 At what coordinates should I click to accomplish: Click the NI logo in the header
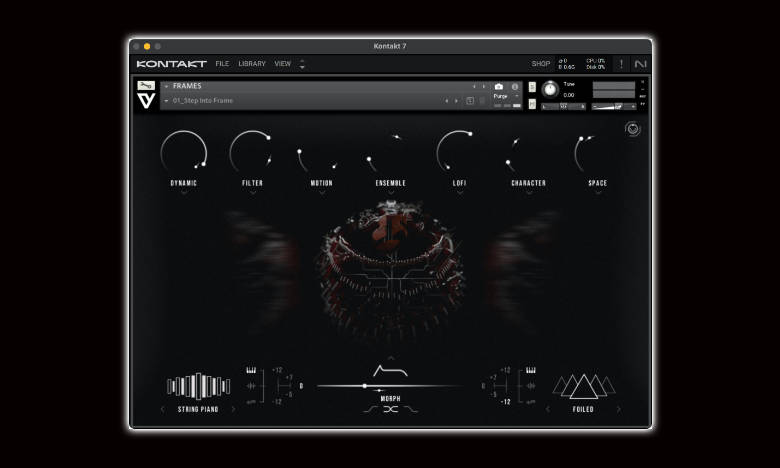[x=641, y=64]
